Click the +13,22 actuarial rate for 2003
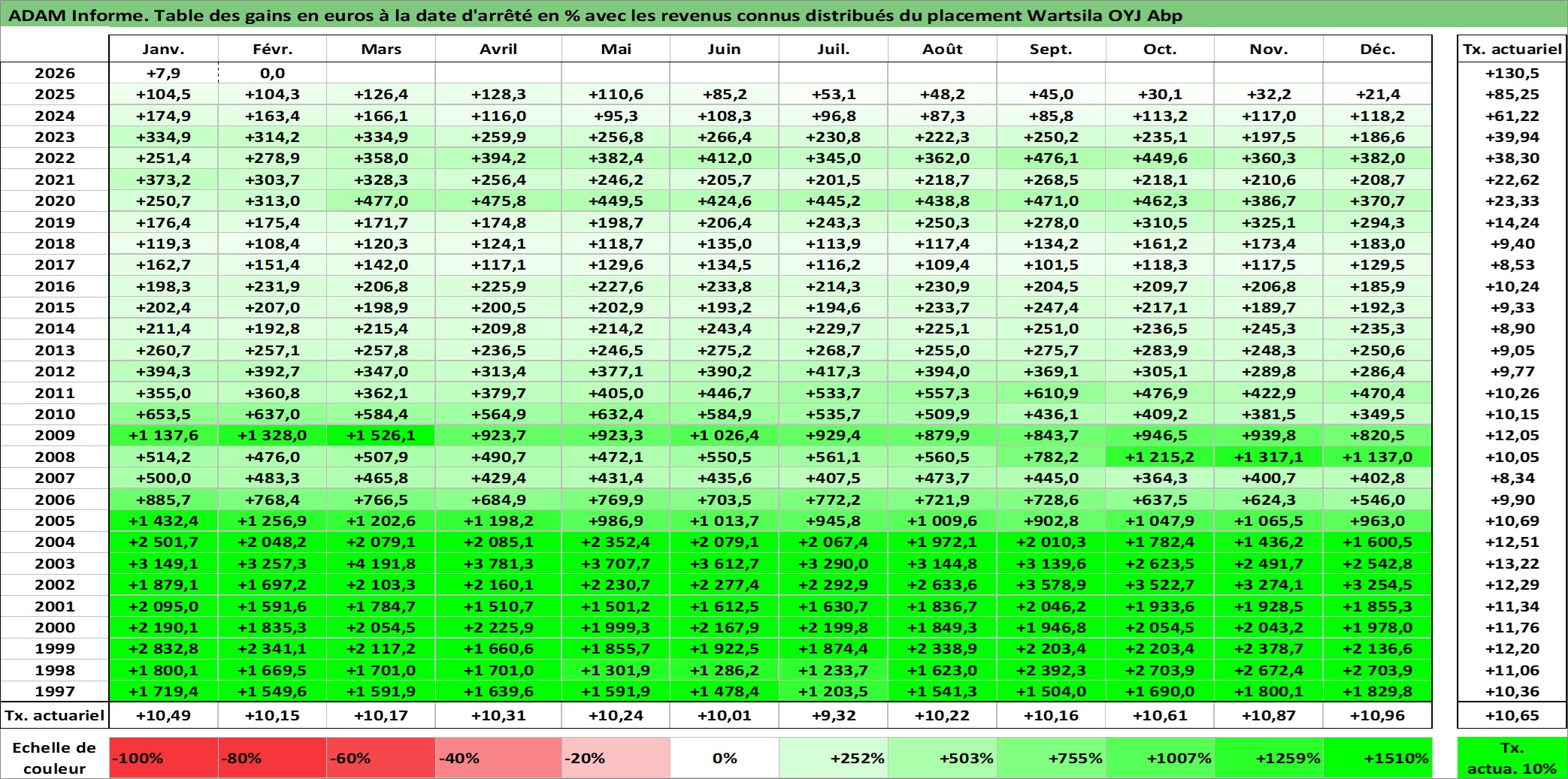The width and height of the screenshot is (1568, 779). pyautogui.click(x=1512, y=563)
